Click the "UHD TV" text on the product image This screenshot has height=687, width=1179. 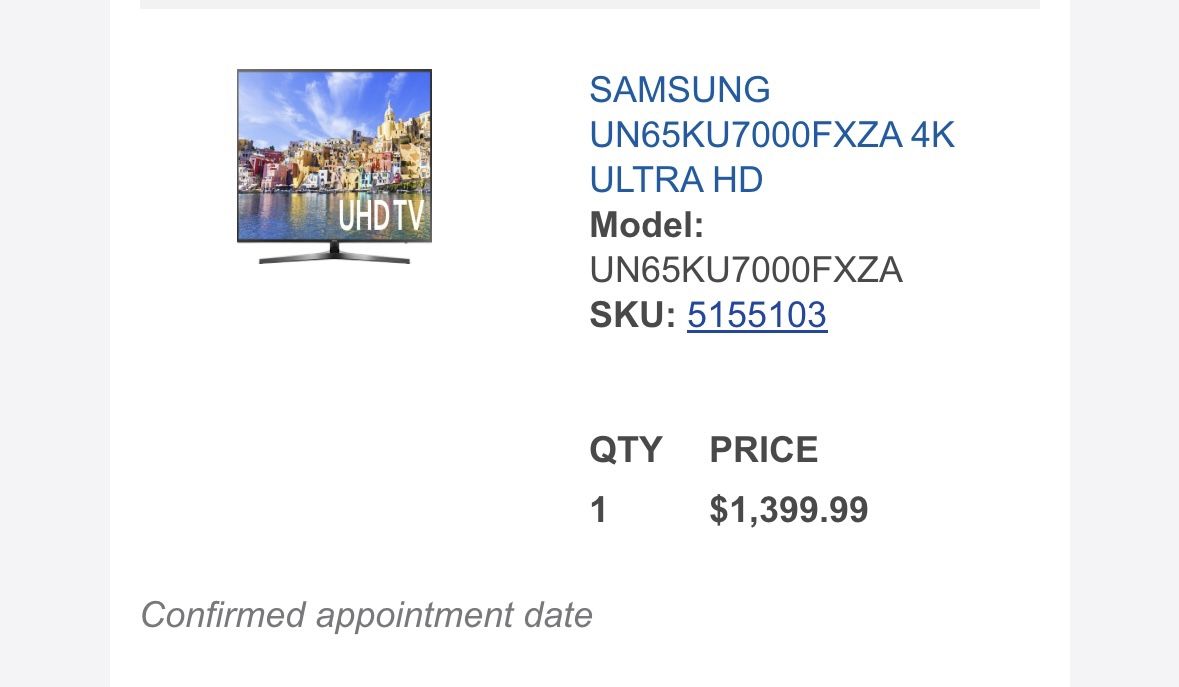point(380,215)
